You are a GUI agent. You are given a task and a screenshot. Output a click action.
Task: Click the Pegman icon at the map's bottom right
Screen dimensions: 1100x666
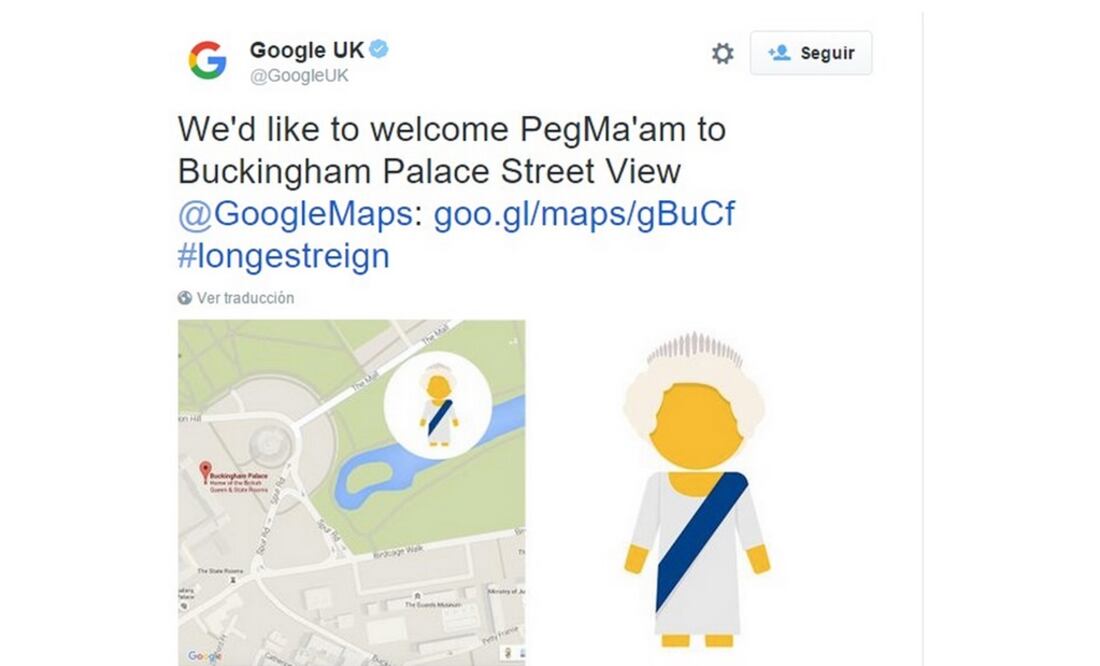point(507,652)
